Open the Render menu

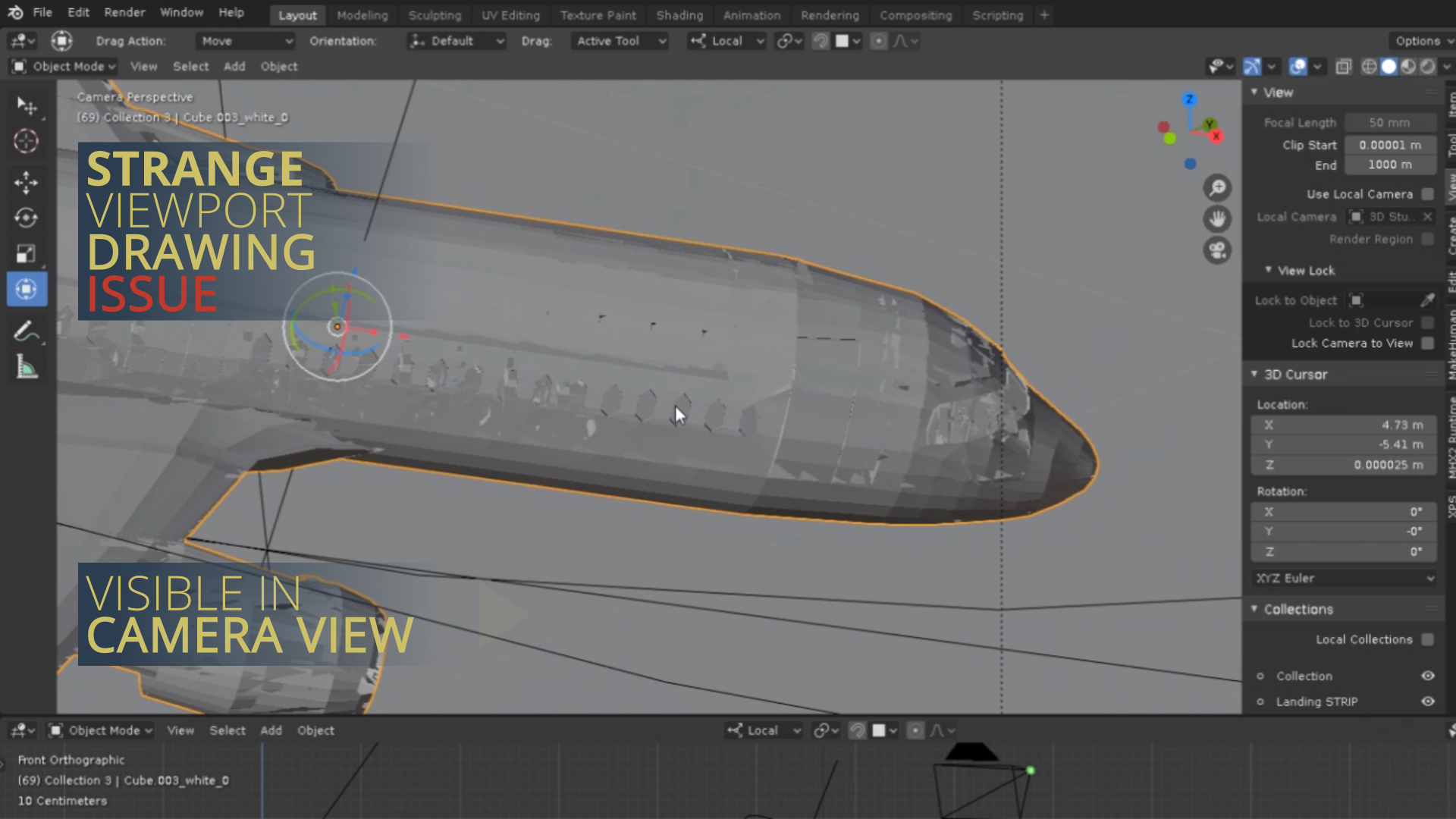pos(124,13)
